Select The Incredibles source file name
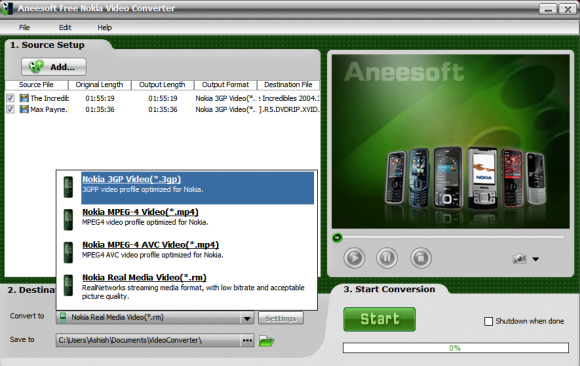 (50, 98)
